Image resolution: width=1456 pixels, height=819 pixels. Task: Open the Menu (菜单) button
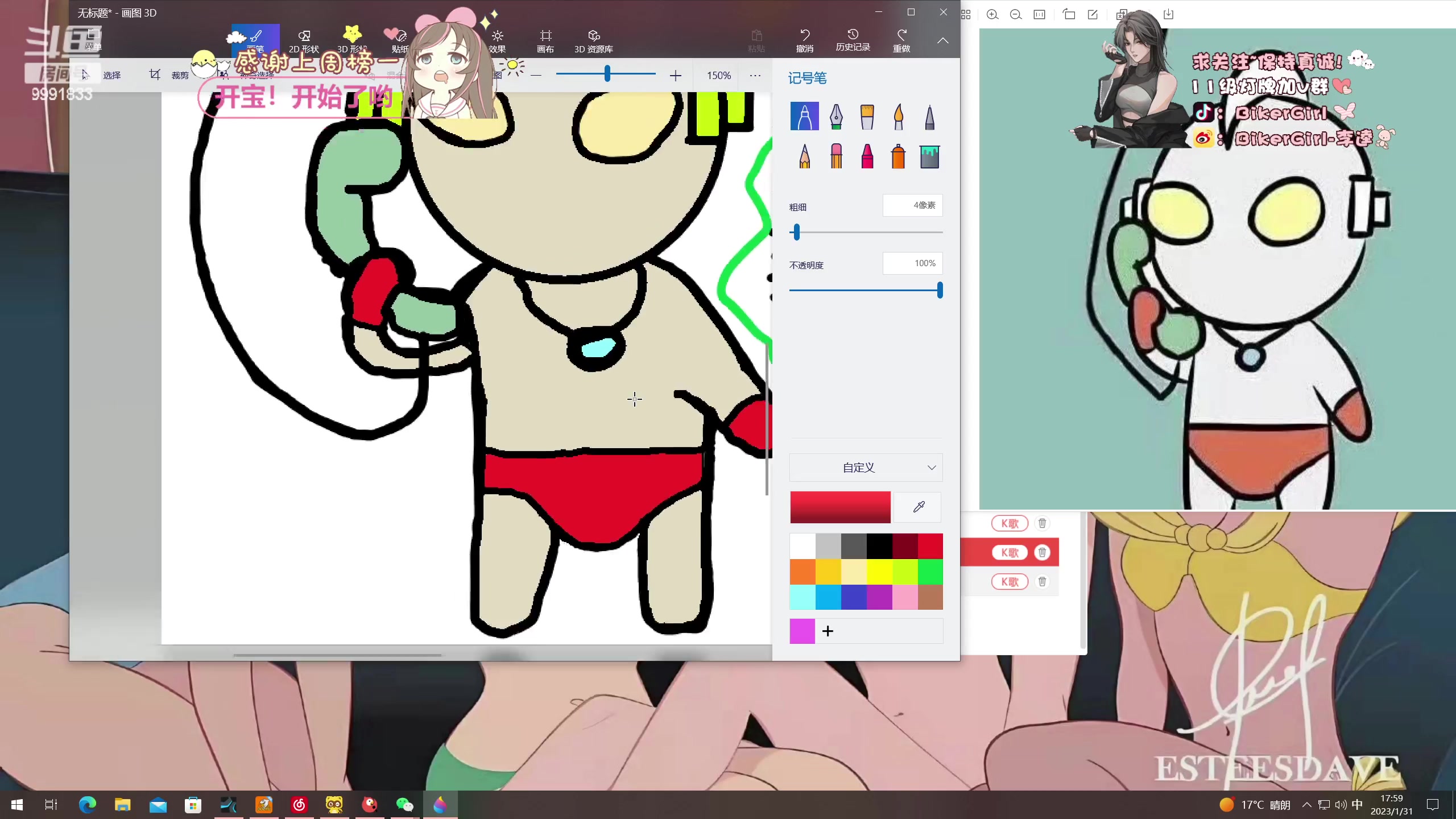93,40
